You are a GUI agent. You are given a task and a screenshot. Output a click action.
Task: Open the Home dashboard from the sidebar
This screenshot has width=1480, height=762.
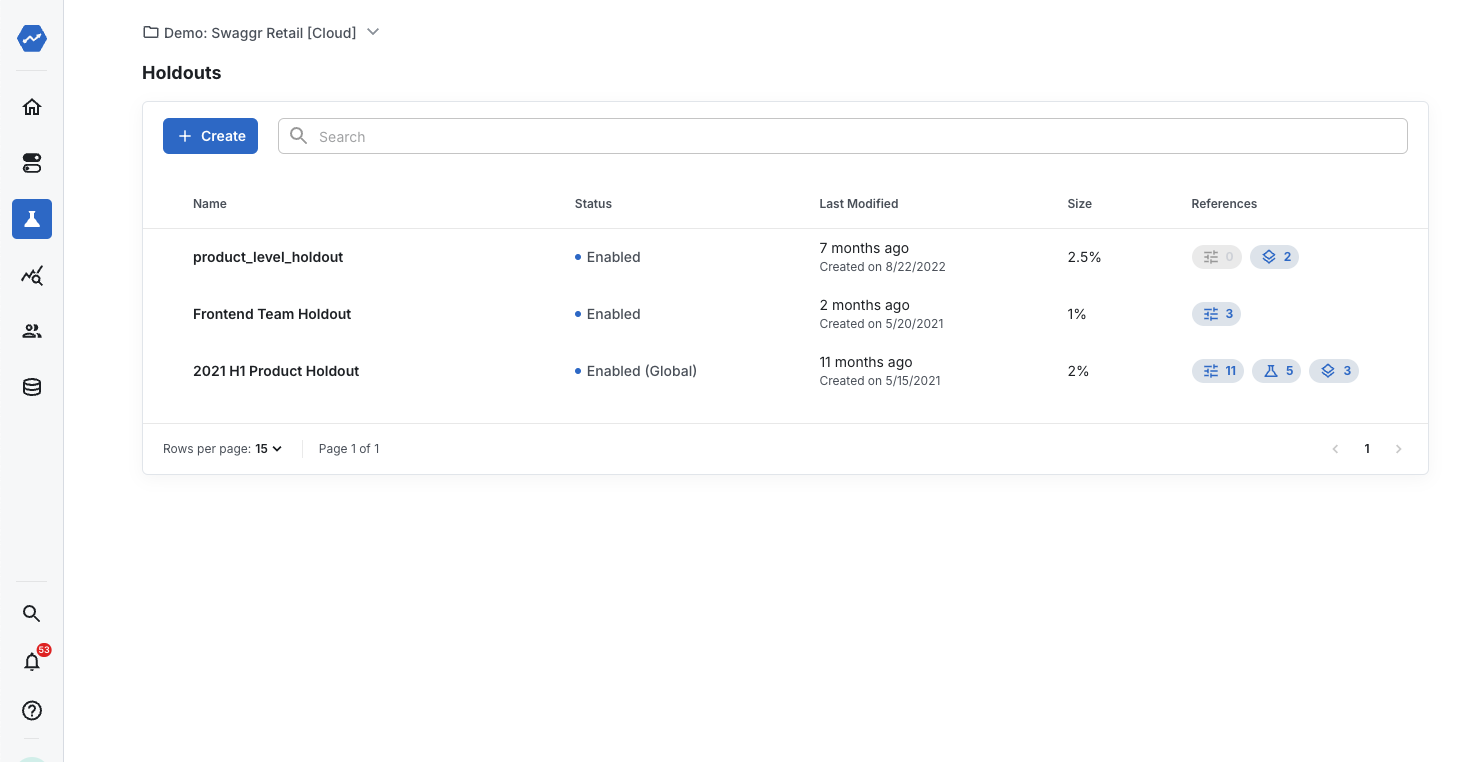(31, 106)
